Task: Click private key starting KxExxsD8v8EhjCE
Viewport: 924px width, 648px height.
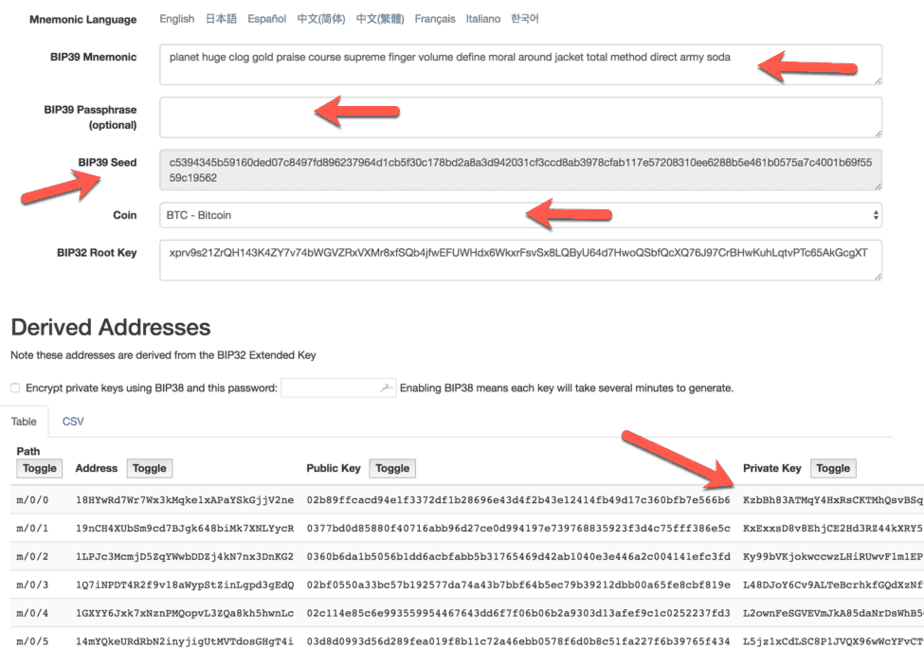Action: click(x=833, y=528)
